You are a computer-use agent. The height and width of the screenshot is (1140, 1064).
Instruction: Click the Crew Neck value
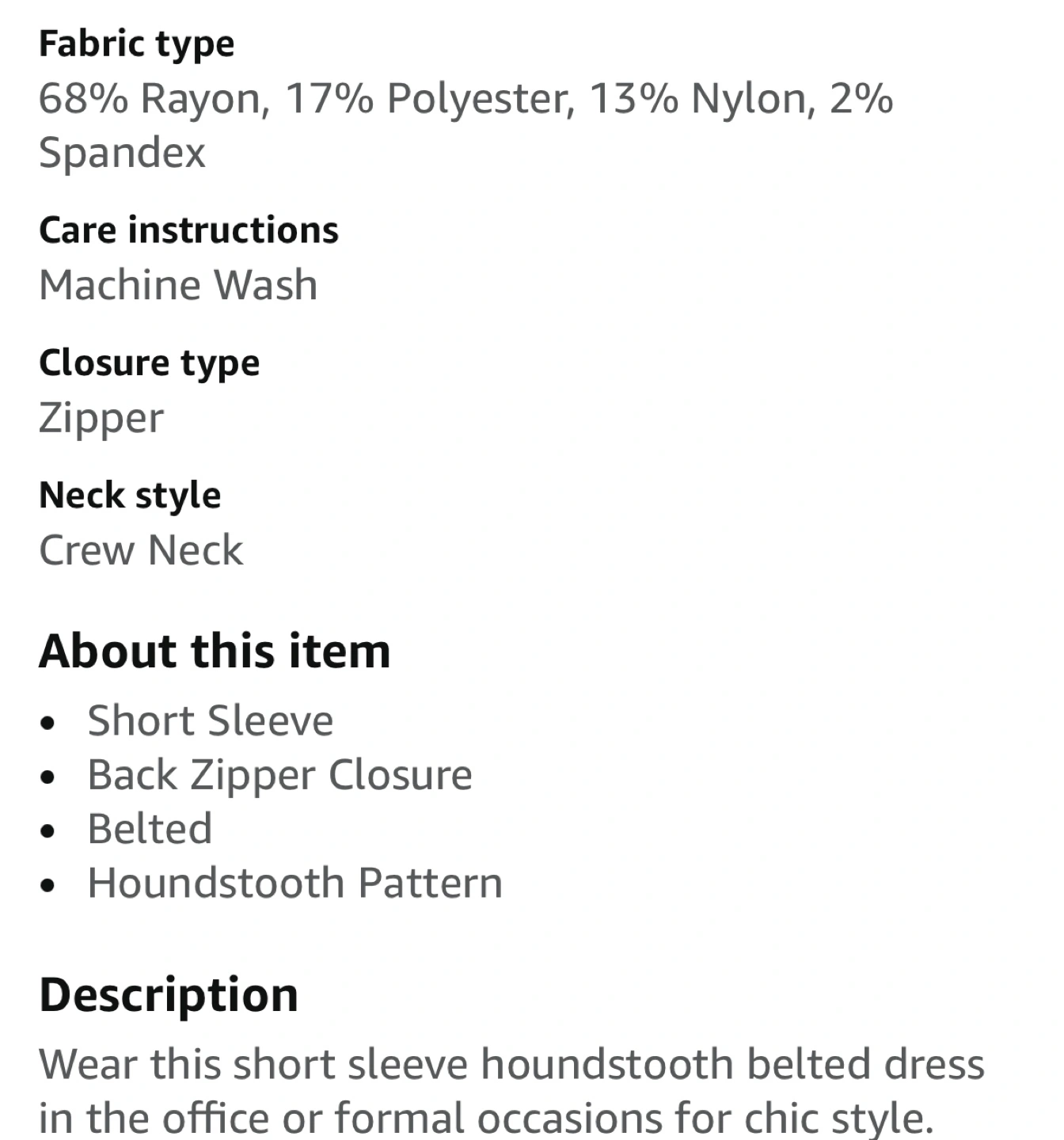click(x=141, y=550)
